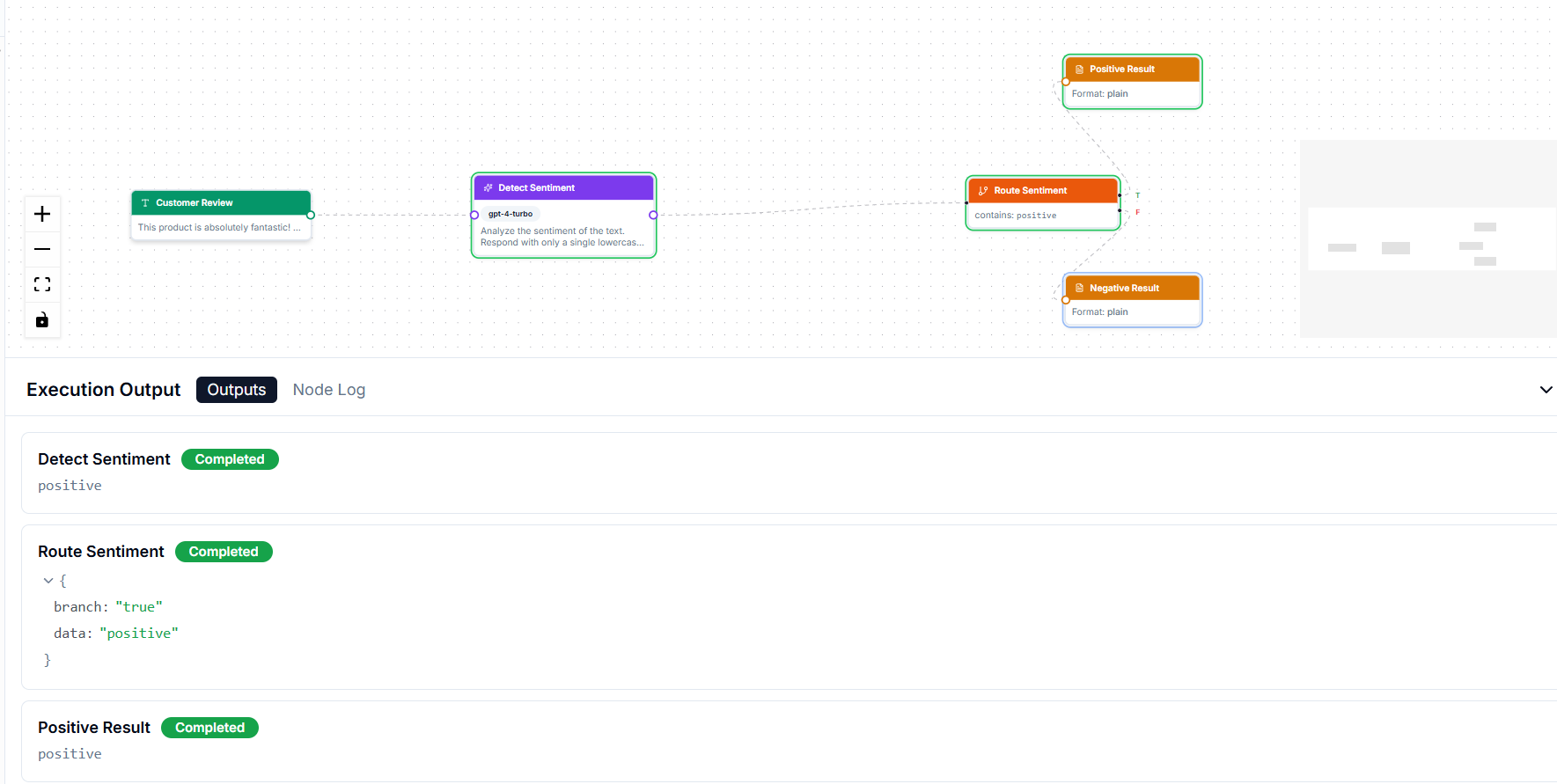
Task: Click the 'contains: positive' condition text
Action: pyautogui.click(x=1016, y=216)
